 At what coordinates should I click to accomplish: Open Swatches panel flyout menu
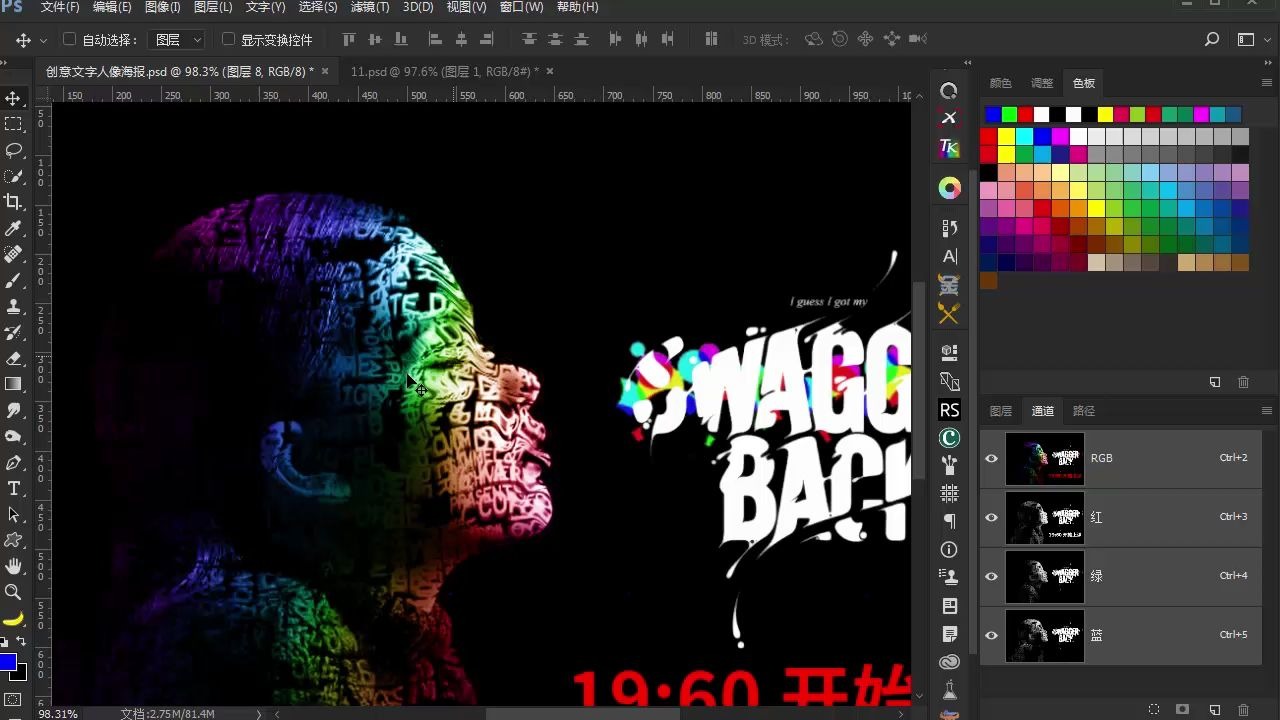tap(1267, 83)
